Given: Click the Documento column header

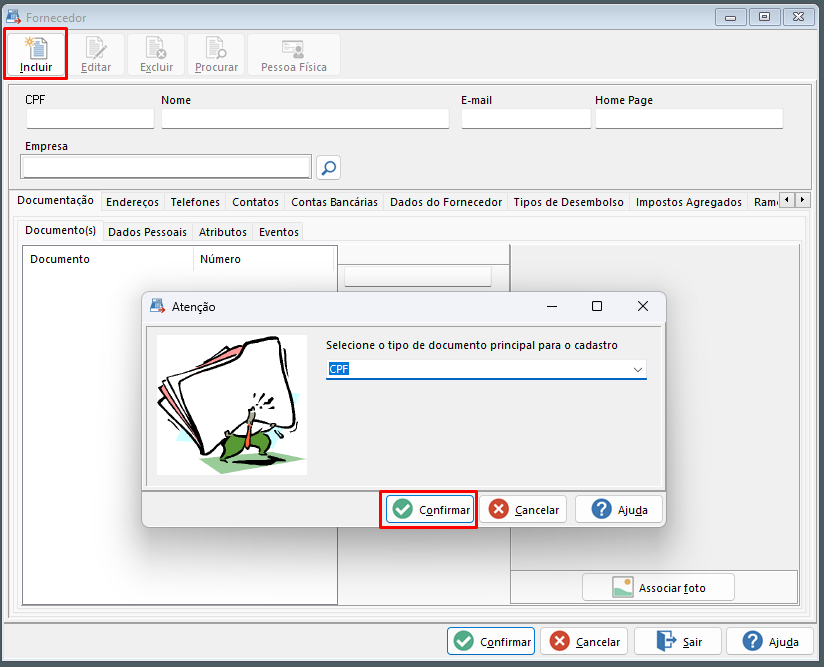Looking at the screenshot, I should click(x=109, y=259).
